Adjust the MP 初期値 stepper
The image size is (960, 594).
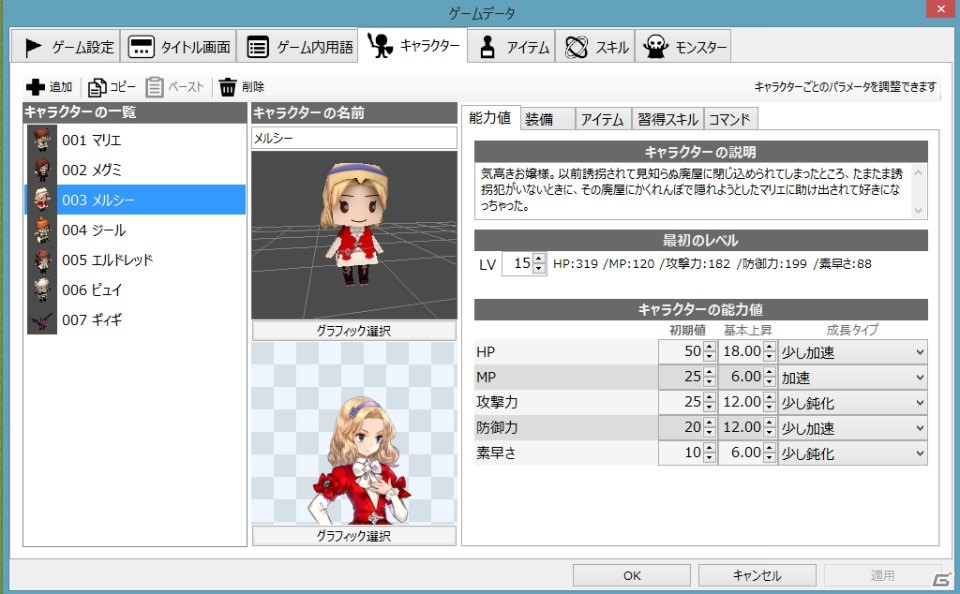709,377
